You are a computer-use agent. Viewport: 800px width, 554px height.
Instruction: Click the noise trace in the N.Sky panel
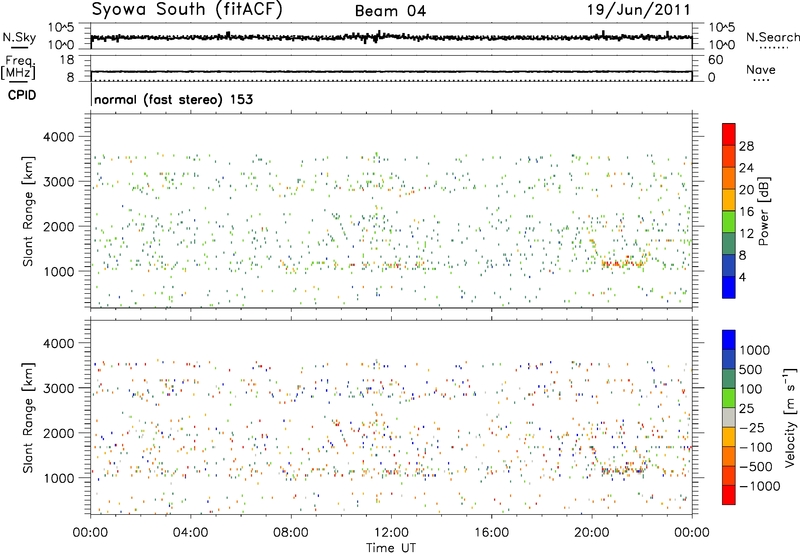tap(391, 37)
